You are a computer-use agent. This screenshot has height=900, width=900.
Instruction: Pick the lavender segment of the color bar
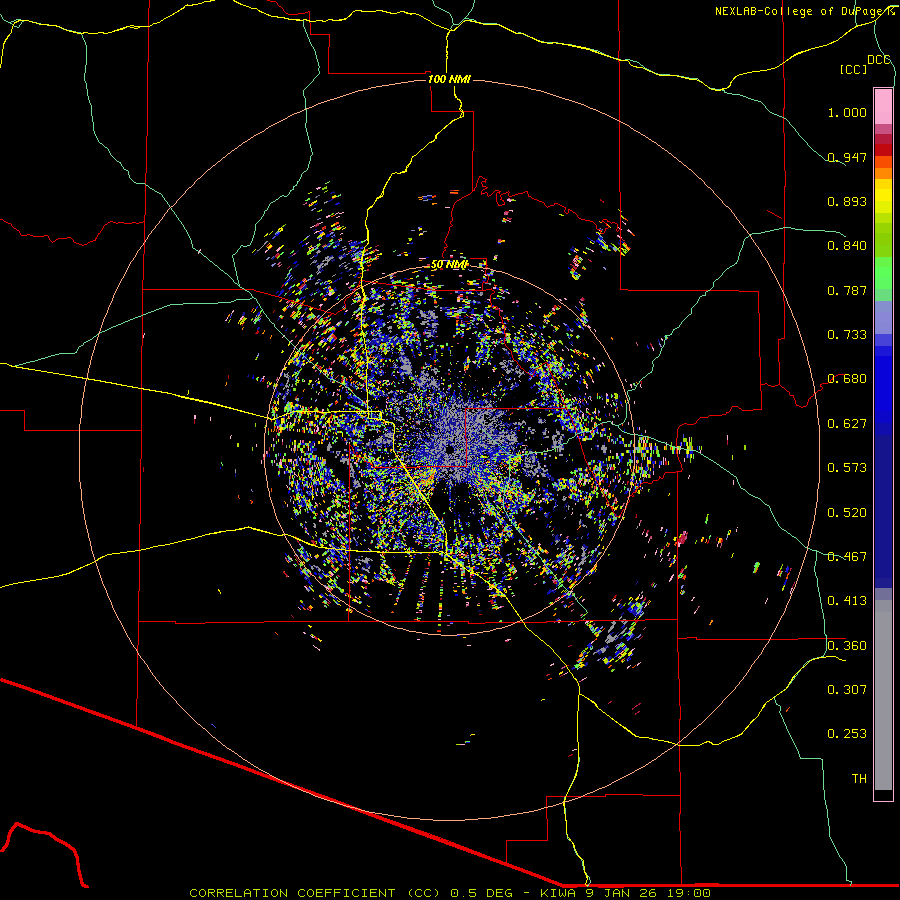tap(883, 317)
